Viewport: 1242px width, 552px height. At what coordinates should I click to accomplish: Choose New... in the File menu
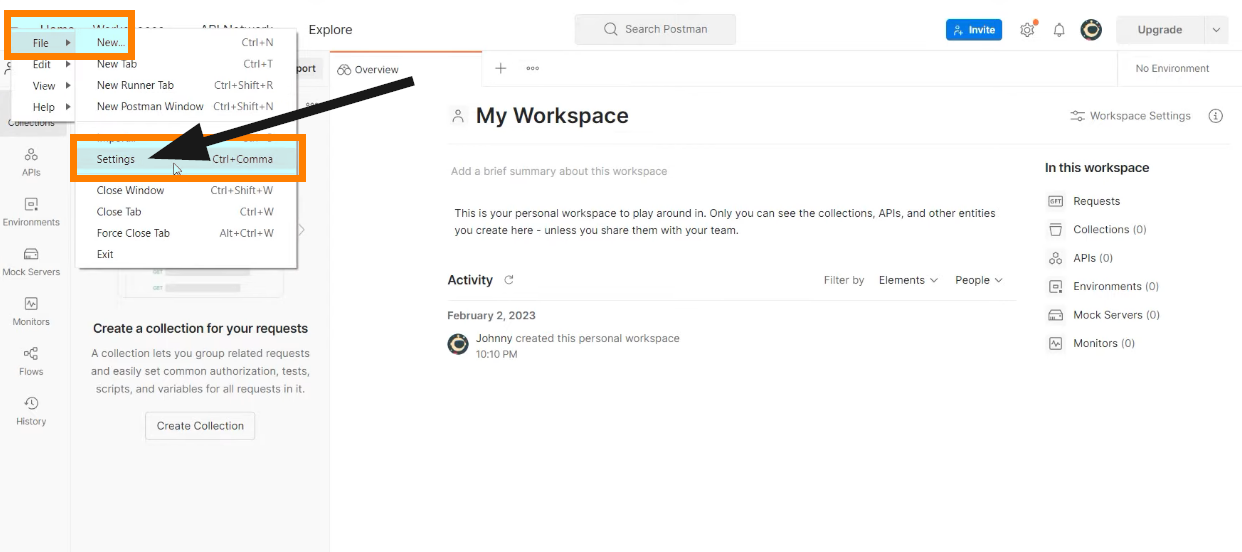click(x=187, y=43)
